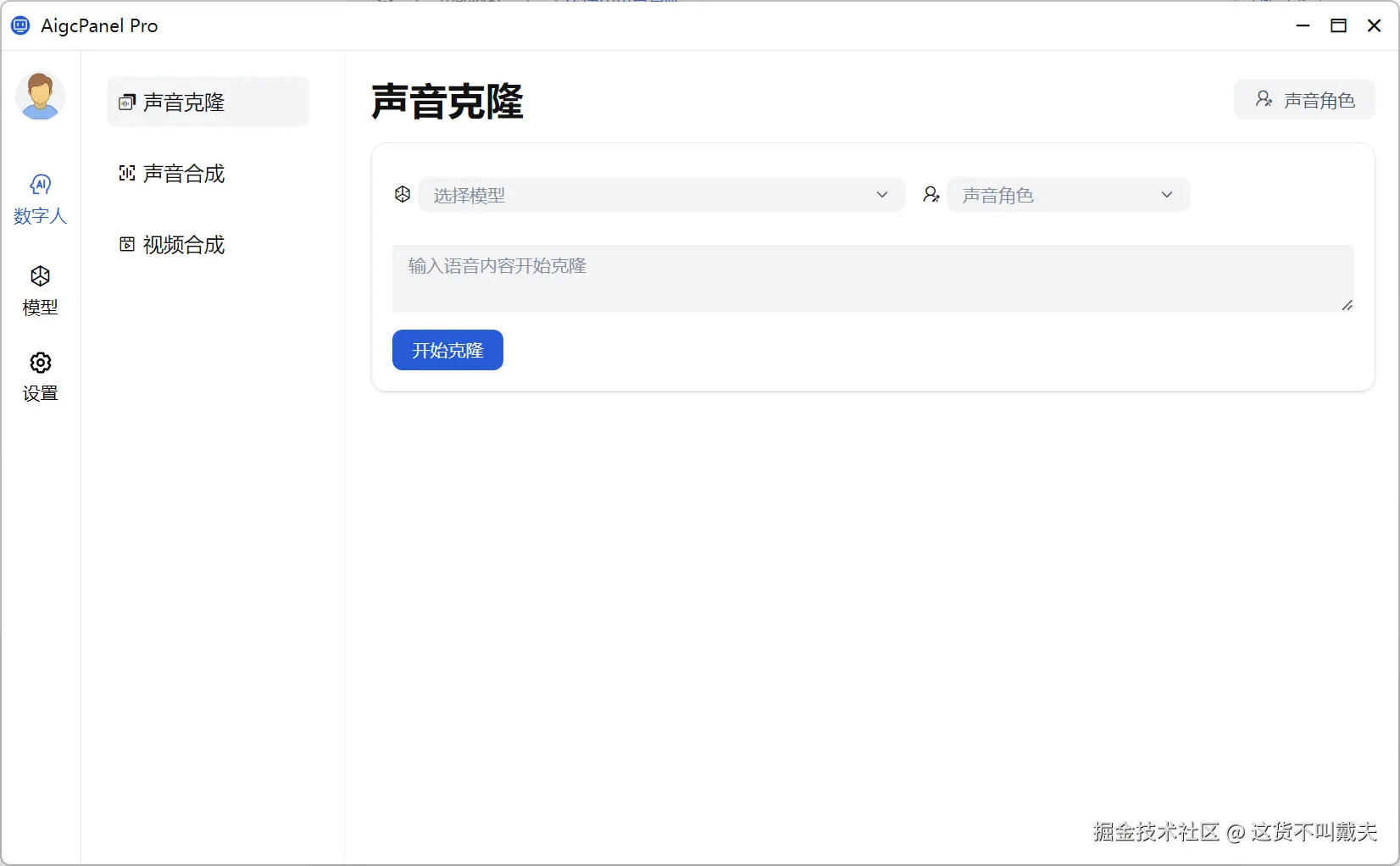Screen dimensions: 1400x866
Task: Open 声音角色 management button at top right
Action: point(1304,100)
